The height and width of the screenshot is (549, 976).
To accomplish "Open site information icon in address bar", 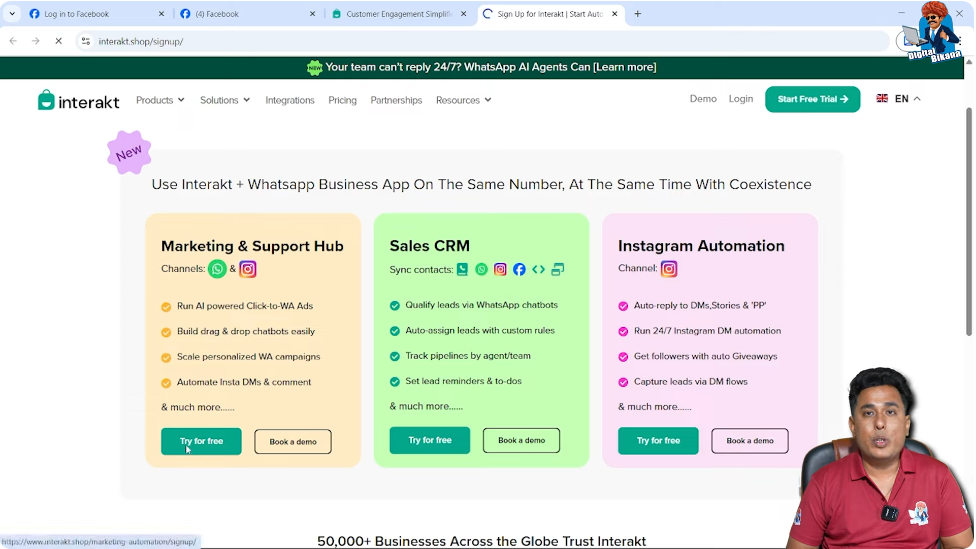I will tap(86, 41).
